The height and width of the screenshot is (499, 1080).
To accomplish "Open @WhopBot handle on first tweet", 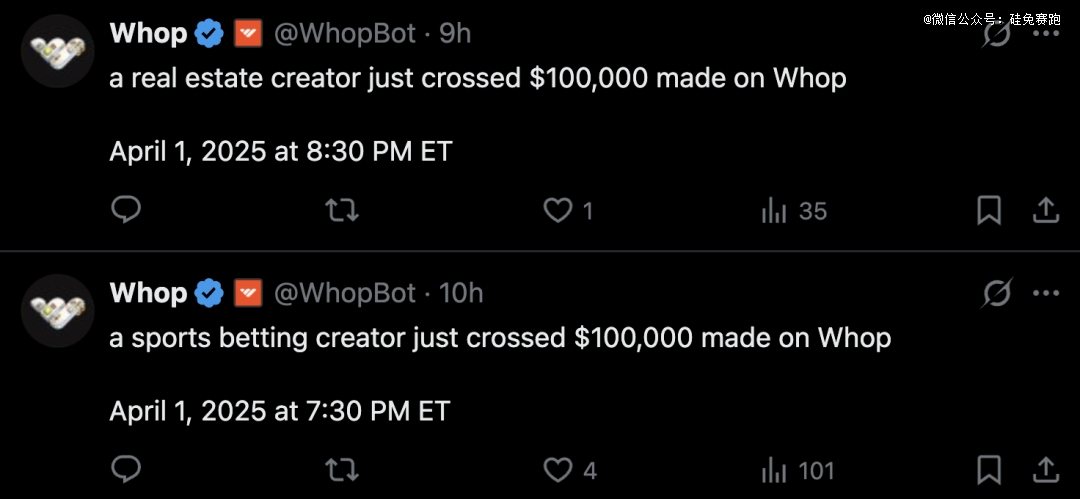I will 345,33.
